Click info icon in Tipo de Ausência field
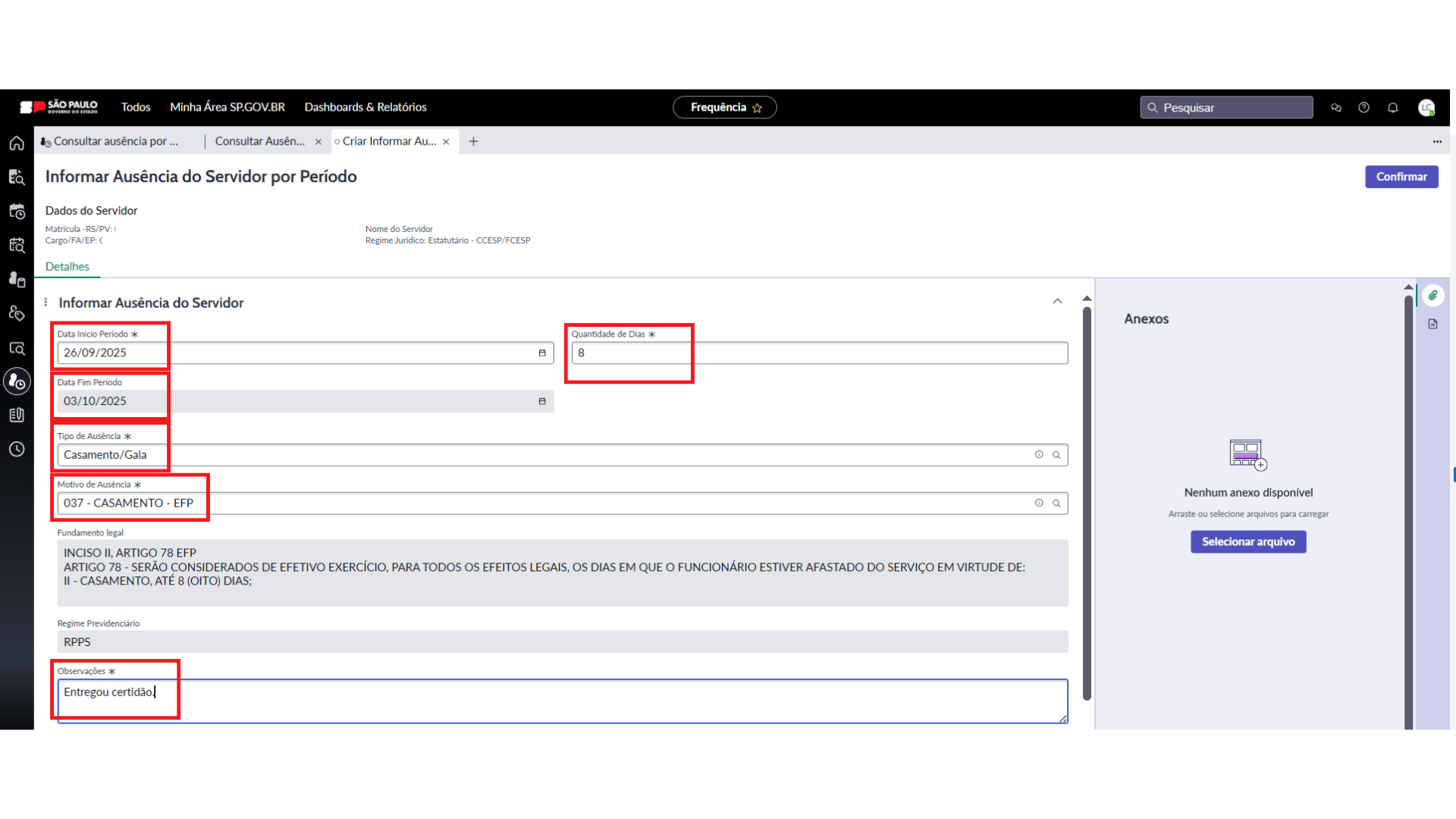The image size is (1456, 819). point(1039,455)
